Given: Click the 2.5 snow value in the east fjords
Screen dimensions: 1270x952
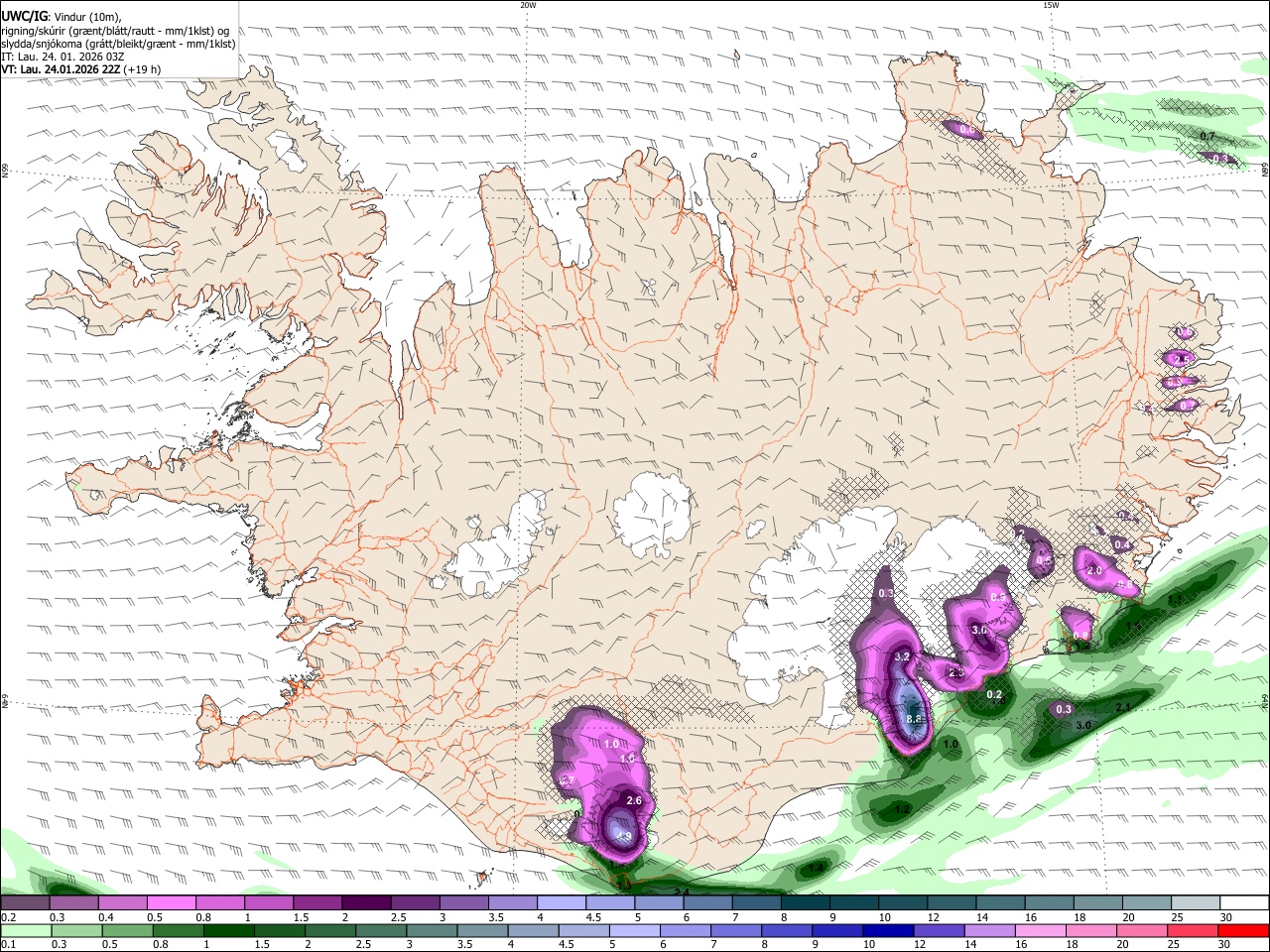Looking at the screenshot, I should [x=1181, y=359].
